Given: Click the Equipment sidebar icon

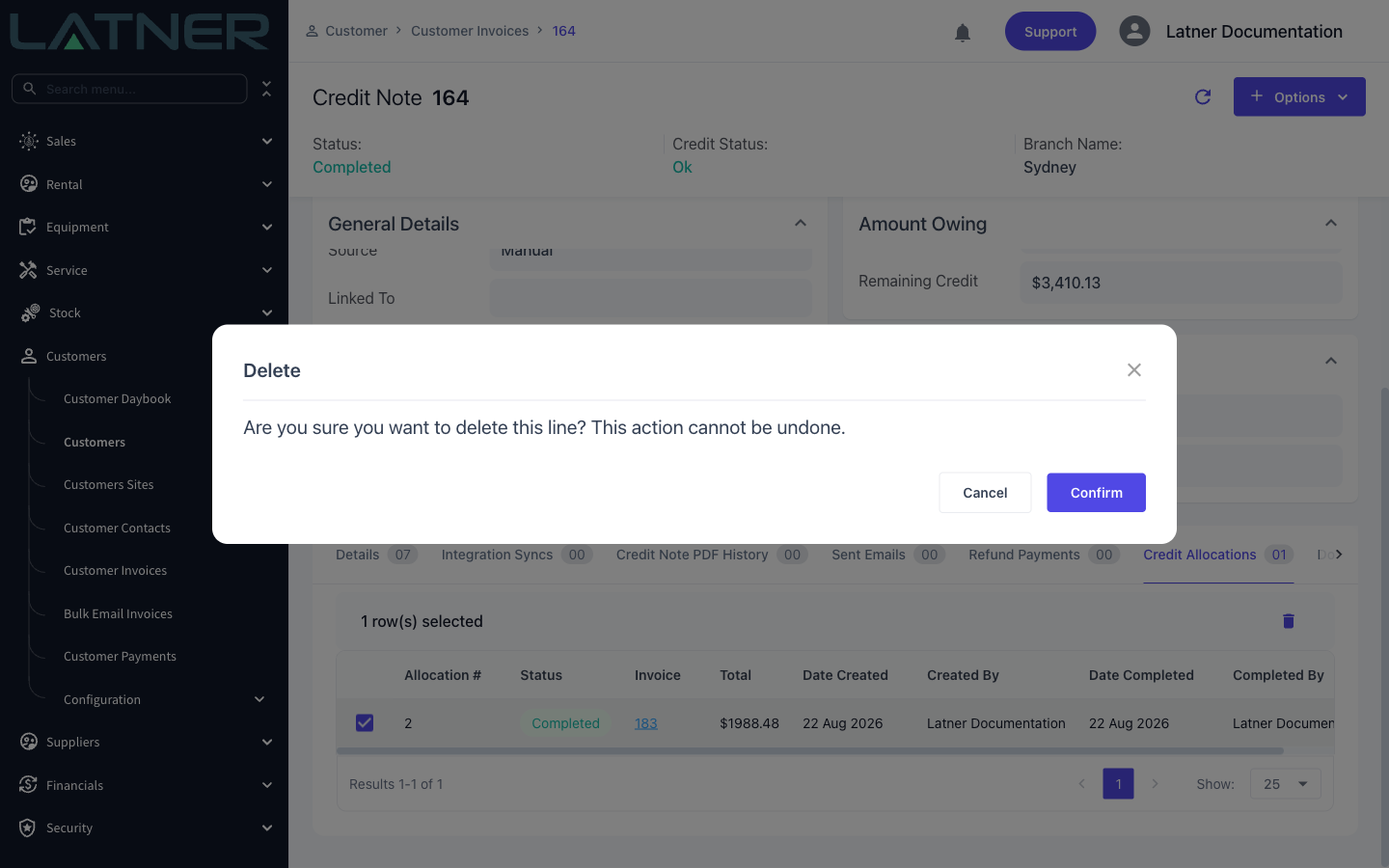Looking at the screenshot, I should point(28,227).
